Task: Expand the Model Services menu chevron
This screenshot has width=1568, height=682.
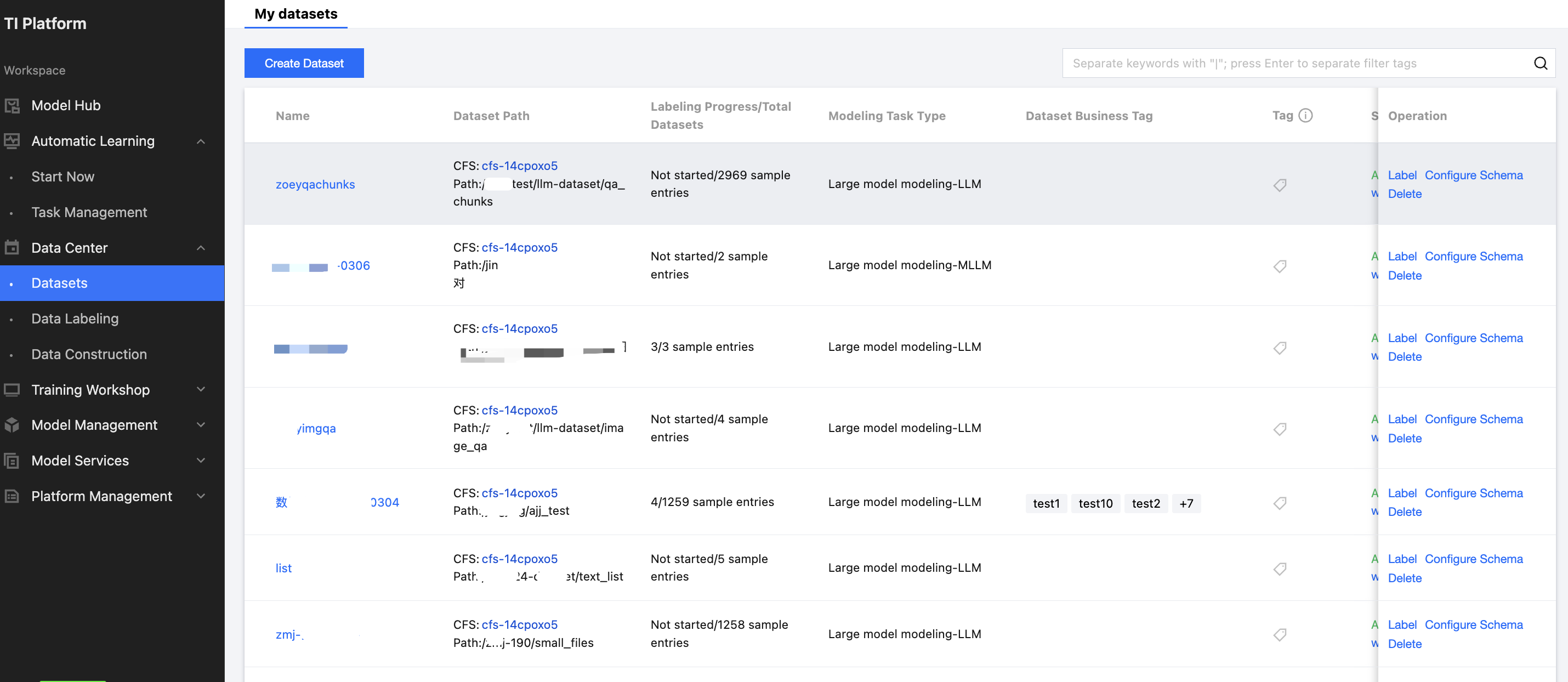Action: [201, 461]
